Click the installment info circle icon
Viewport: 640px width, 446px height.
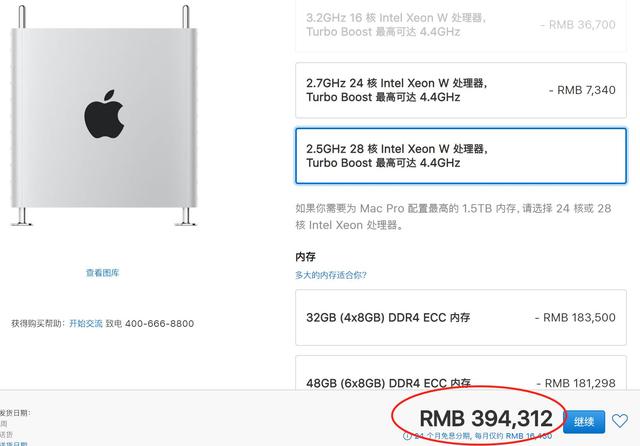407,436
